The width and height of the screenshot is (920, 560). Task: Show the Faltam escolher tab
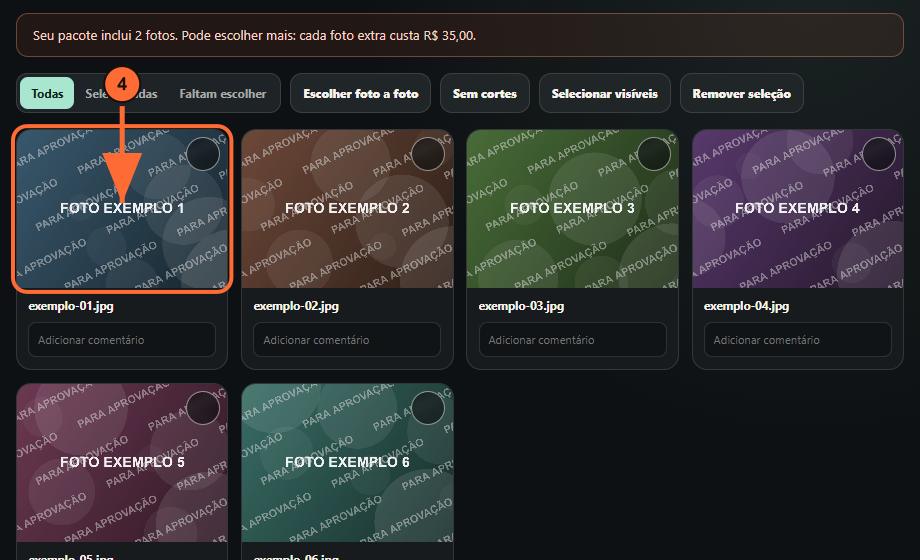point(222,93)
